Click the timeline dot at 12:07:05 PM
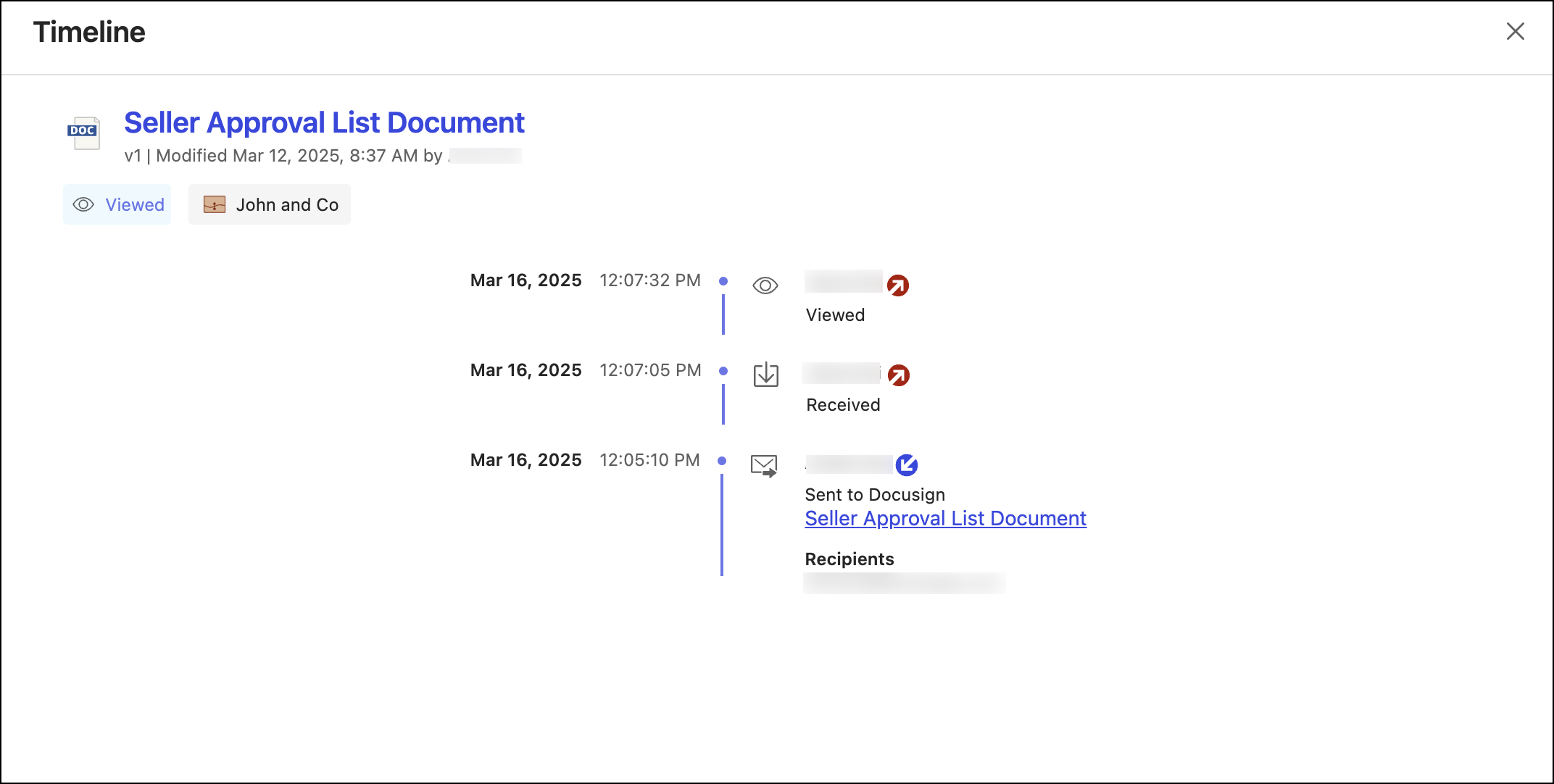This screenshot has width=1554, height=784. [x=723, y=370]
